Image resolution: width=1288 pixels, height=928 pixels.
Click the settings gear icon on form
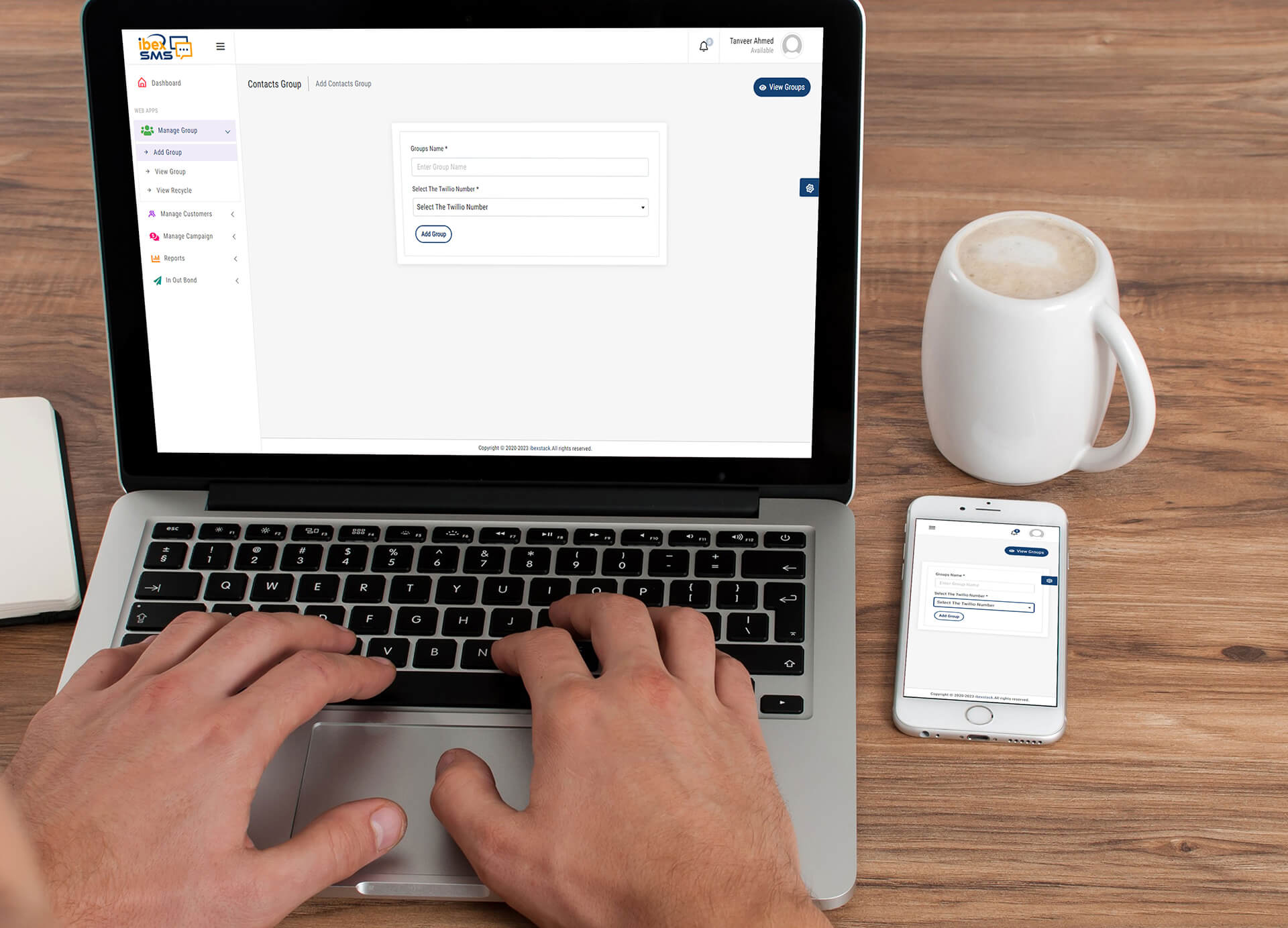click(808, 189)
